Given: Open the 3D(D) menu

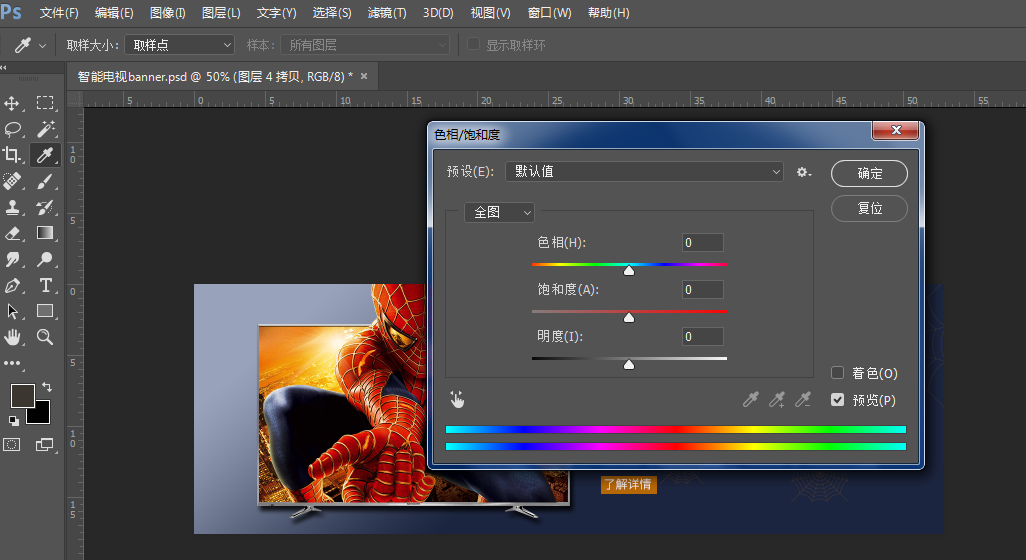Looking at the screenshot, I should pyautogui.click(x=438, y=12).
